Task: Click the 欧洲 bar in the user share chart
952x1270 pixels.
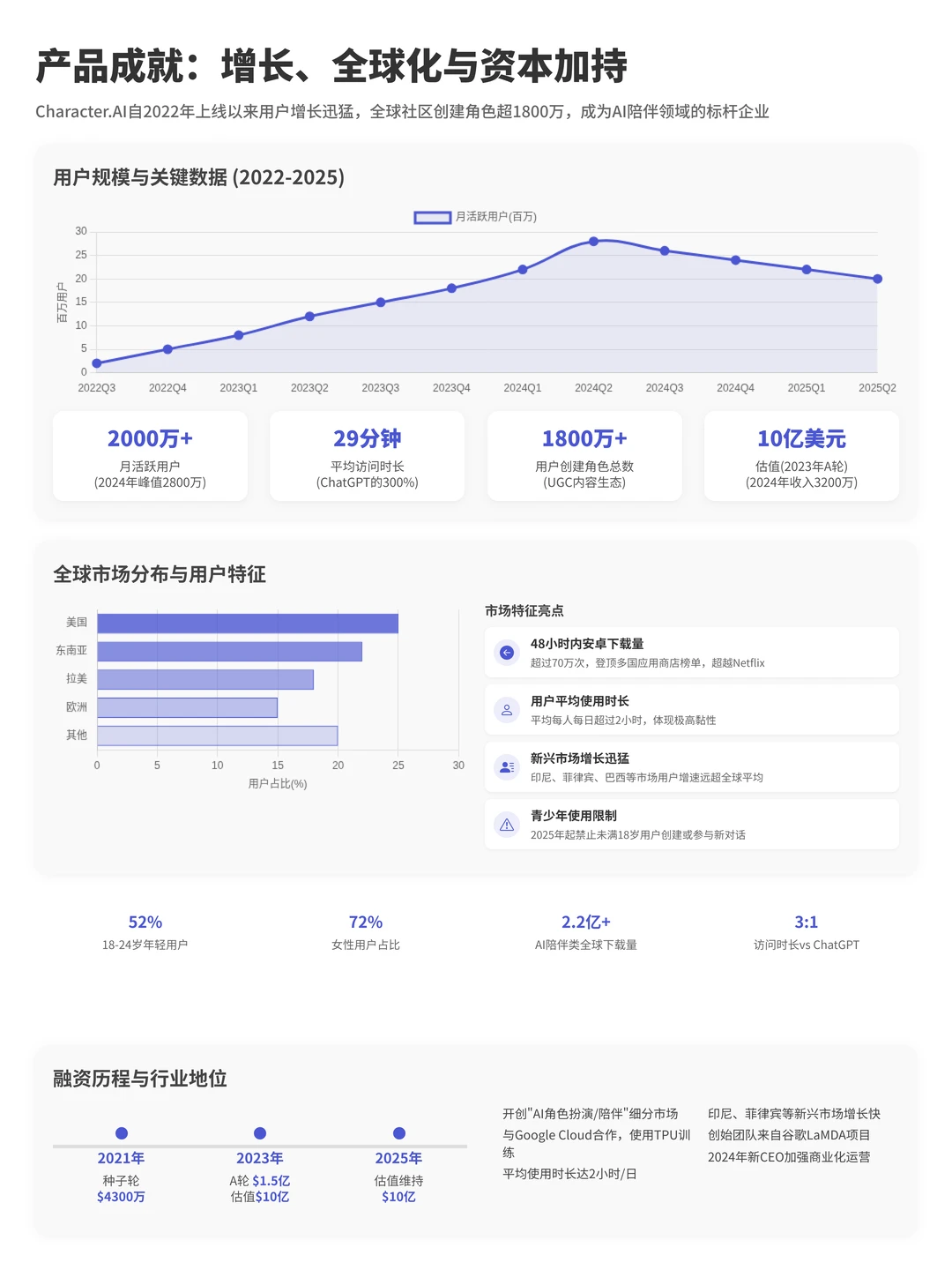Action: click(x=187, y=708)
